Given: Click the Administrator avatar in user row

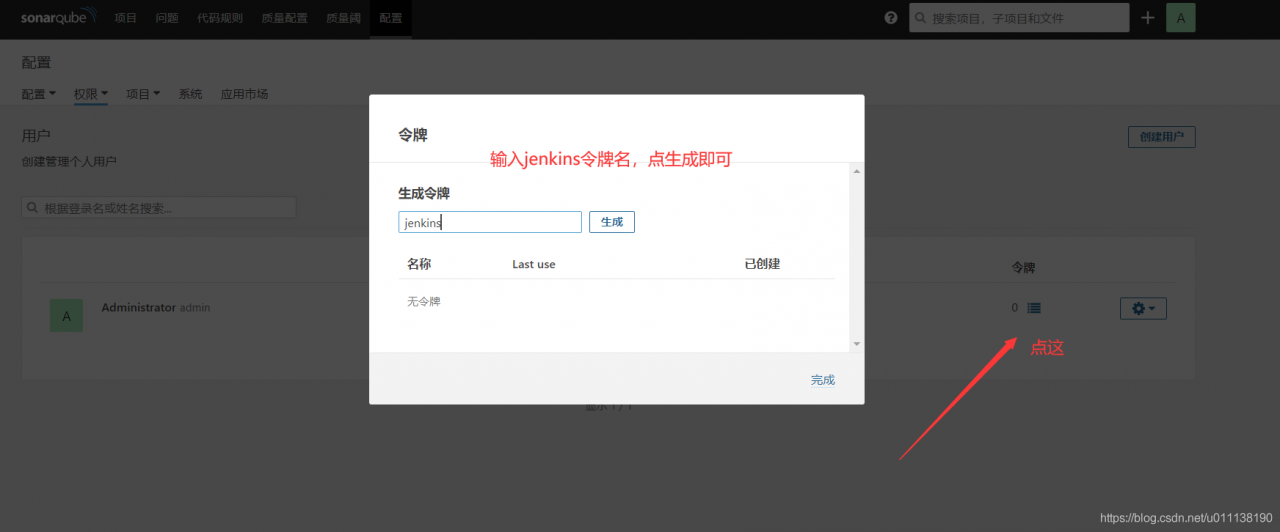Looking at the screenshot, I should point(67,316).
